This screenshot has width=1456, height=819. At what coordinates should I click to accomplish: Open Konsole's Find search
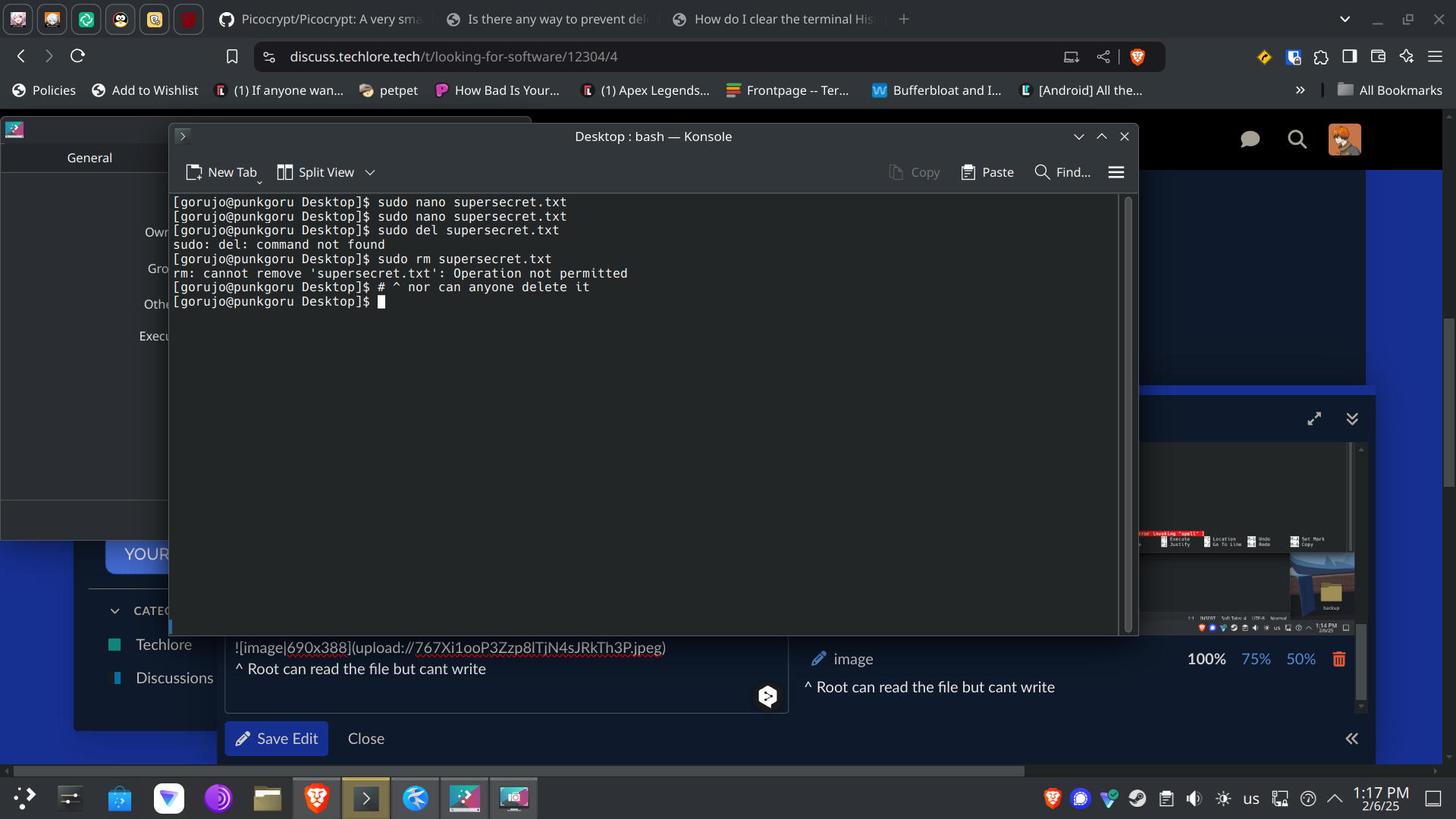pos(1062,172)
